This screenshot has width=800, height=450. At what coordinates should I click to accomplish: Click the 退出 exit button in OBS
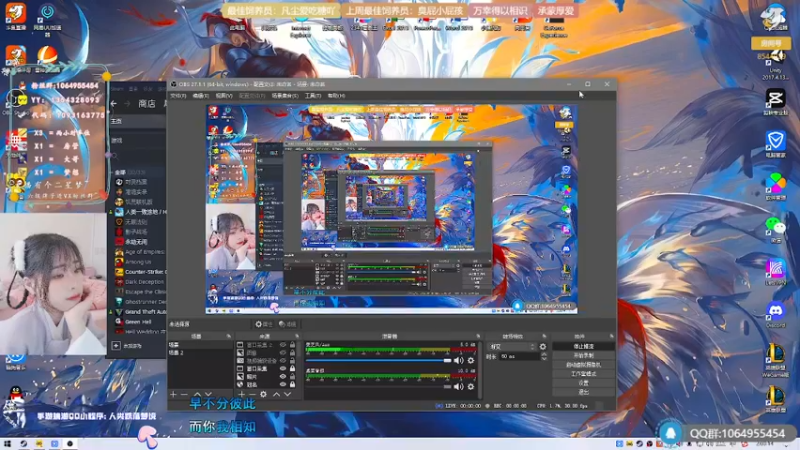click(583, 392)
